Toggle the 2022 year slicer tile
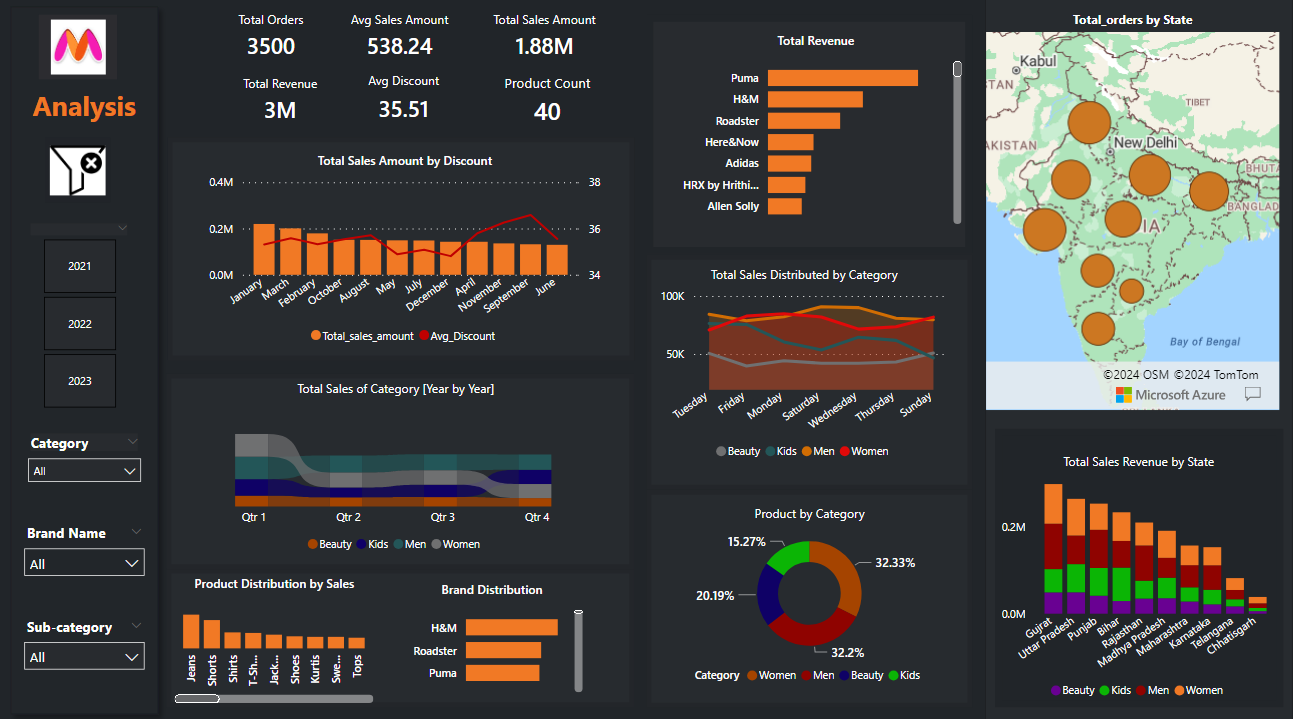Image resolution: width=1293 pixels, height=719 pixels. coord(80,324)
